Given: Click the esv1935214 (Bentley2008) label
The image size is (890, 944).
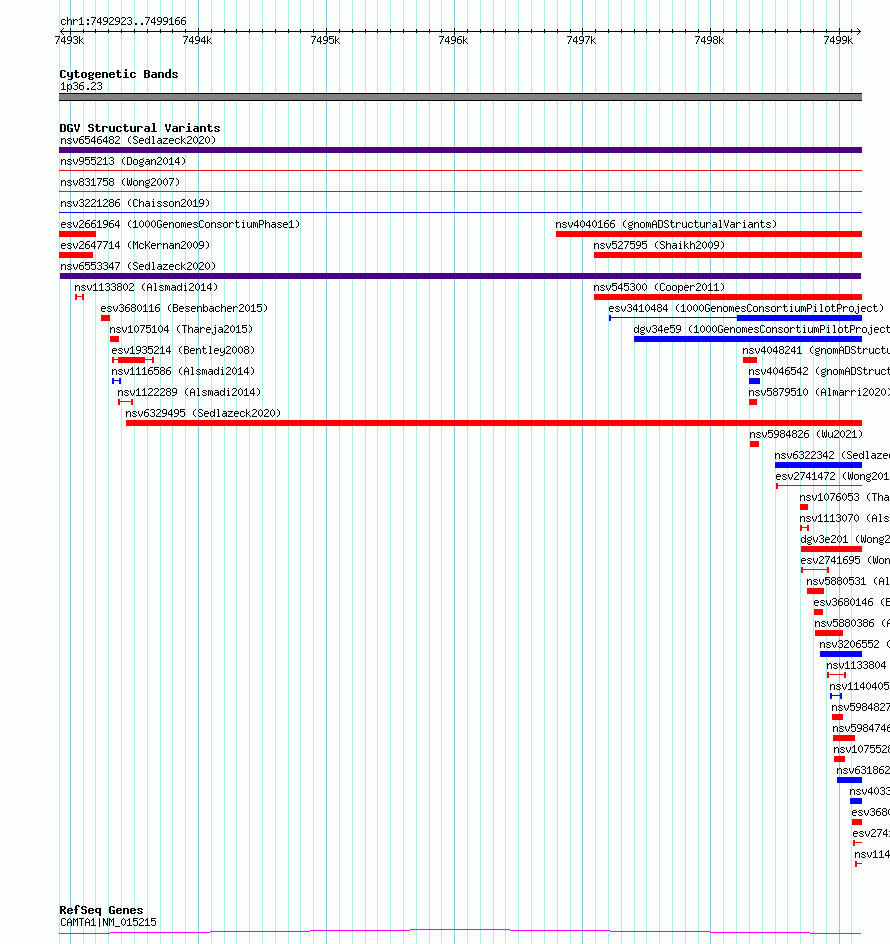Looking at the screenshot, I should [183, 350].
